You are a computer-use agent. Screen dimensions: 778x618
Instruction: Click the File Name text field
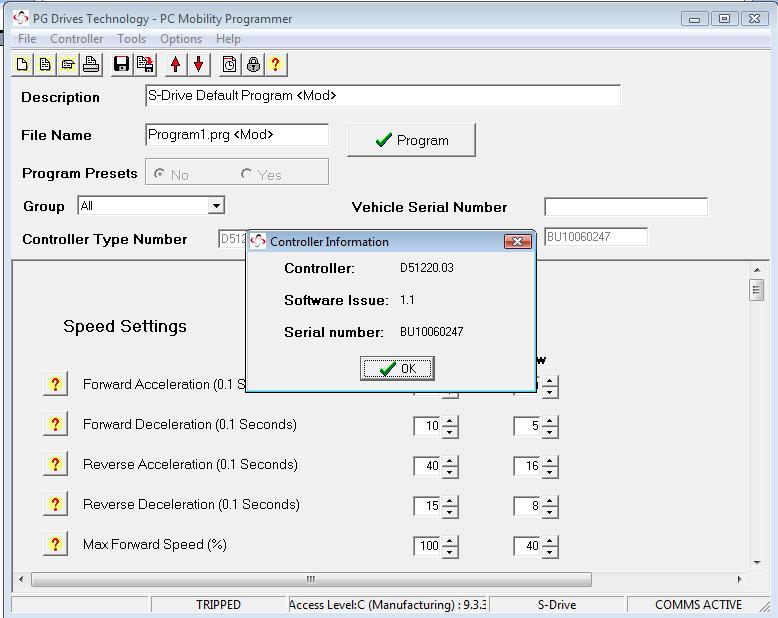tap(237, 135)
